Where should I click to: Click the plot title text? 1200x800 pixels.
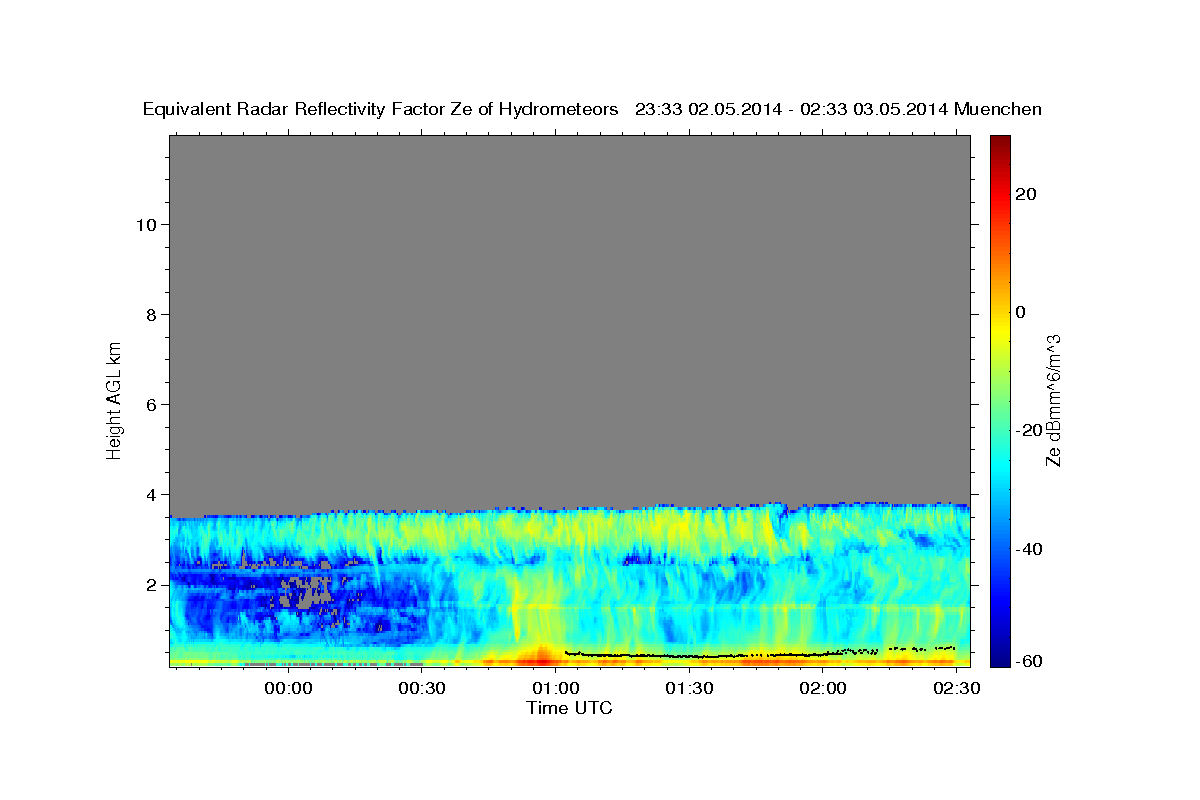click(592, 109)
